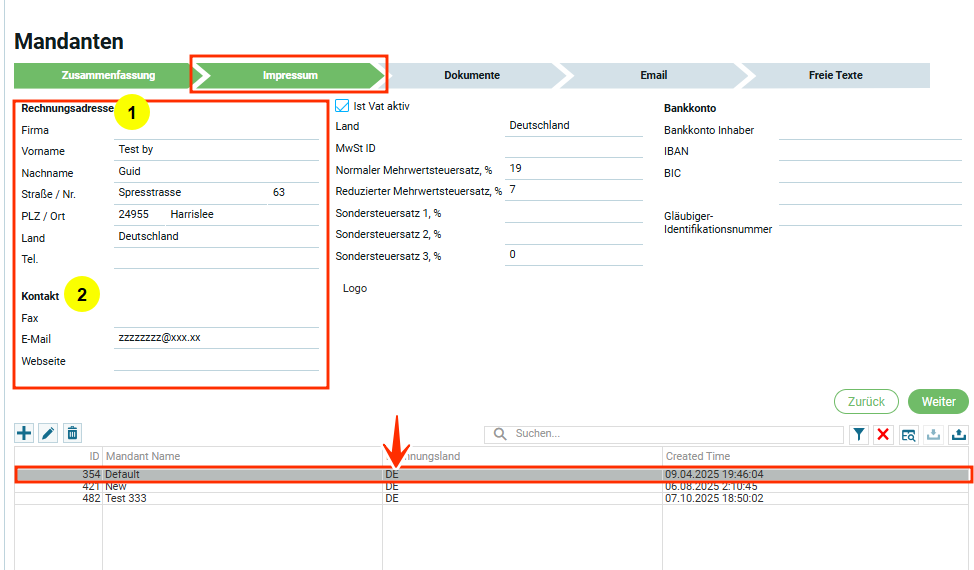Switch to the Dokumente step tab
This screenshot has width=974, height=570.
(x=471, y=76)
